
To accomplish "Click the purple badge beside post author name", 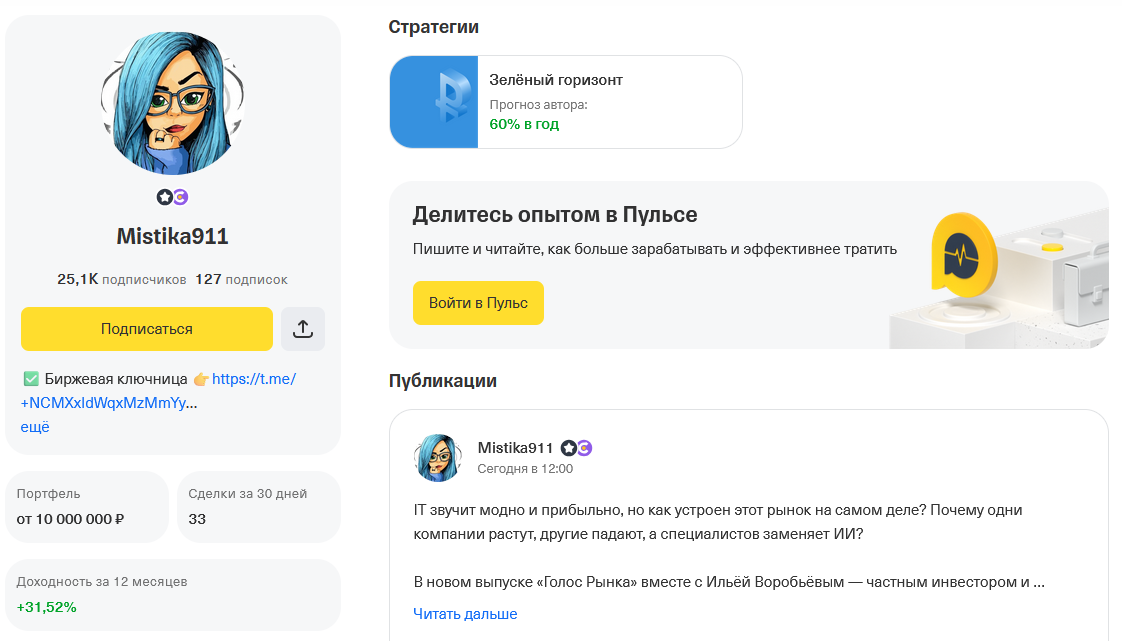I will 585,448.
